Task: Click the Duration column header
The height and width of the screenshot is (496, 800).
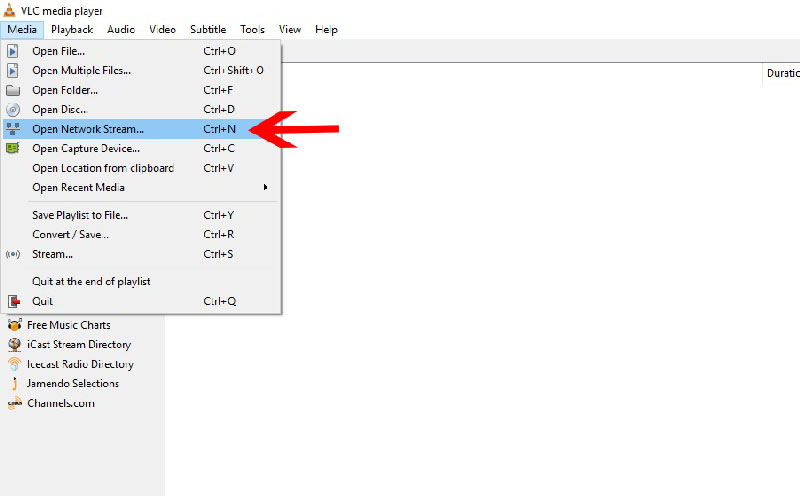Action: 782,73
